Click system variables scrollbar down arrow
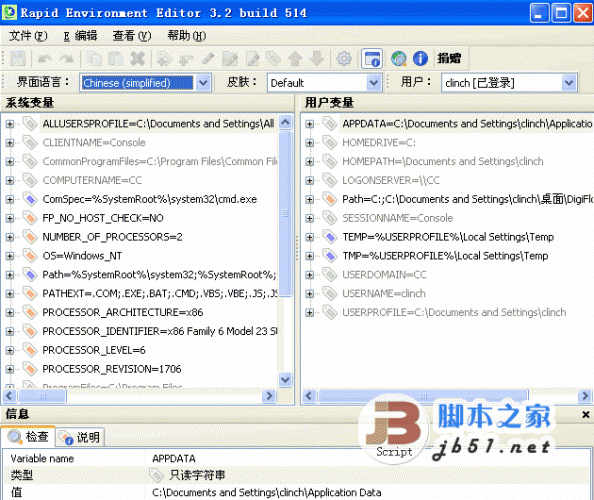Image resolution: width=594 pixels, height=500 pixels. click(285, 379)
